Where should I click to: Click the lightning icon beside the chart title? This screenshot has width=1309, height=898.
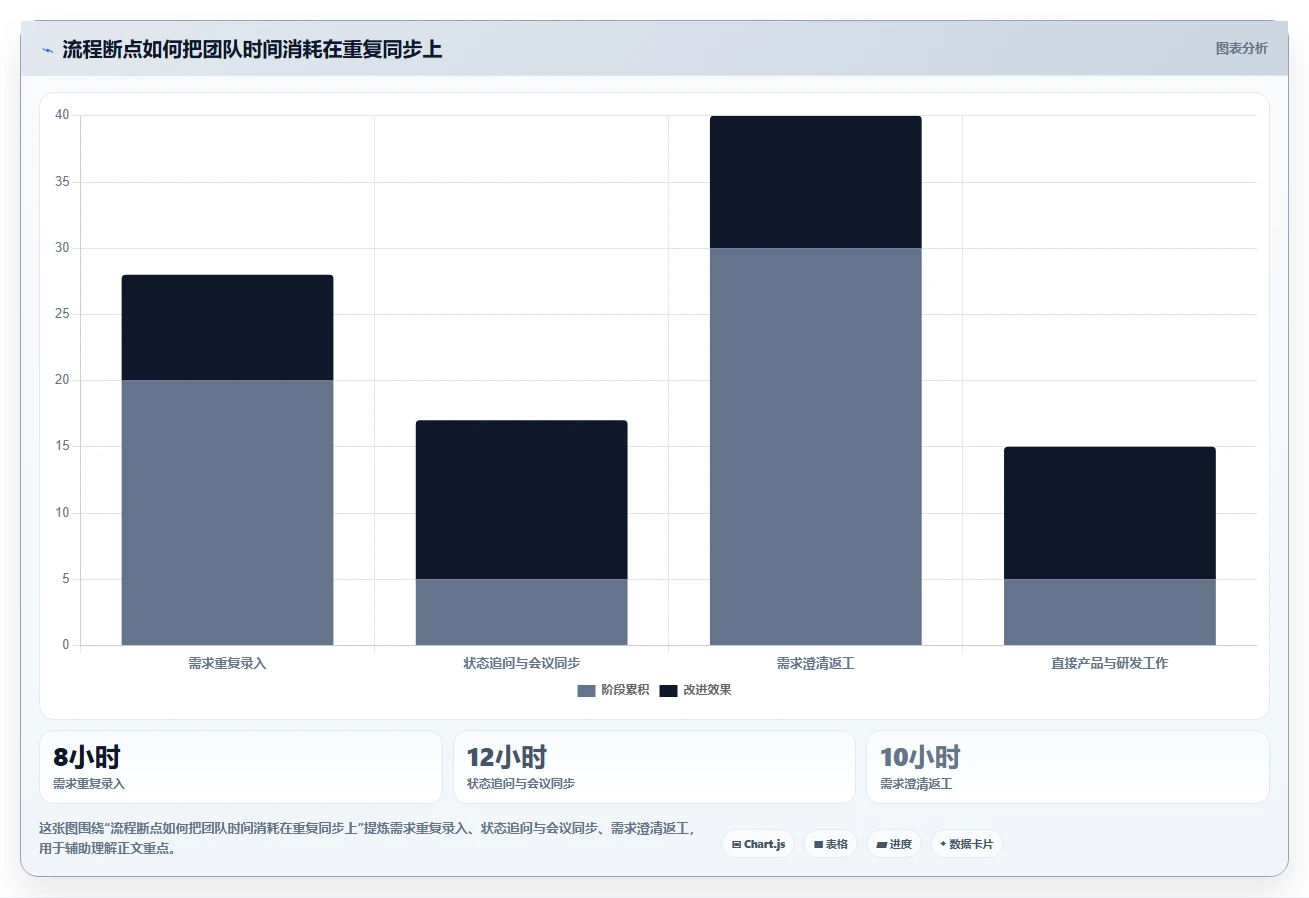[x=47, y=50]
